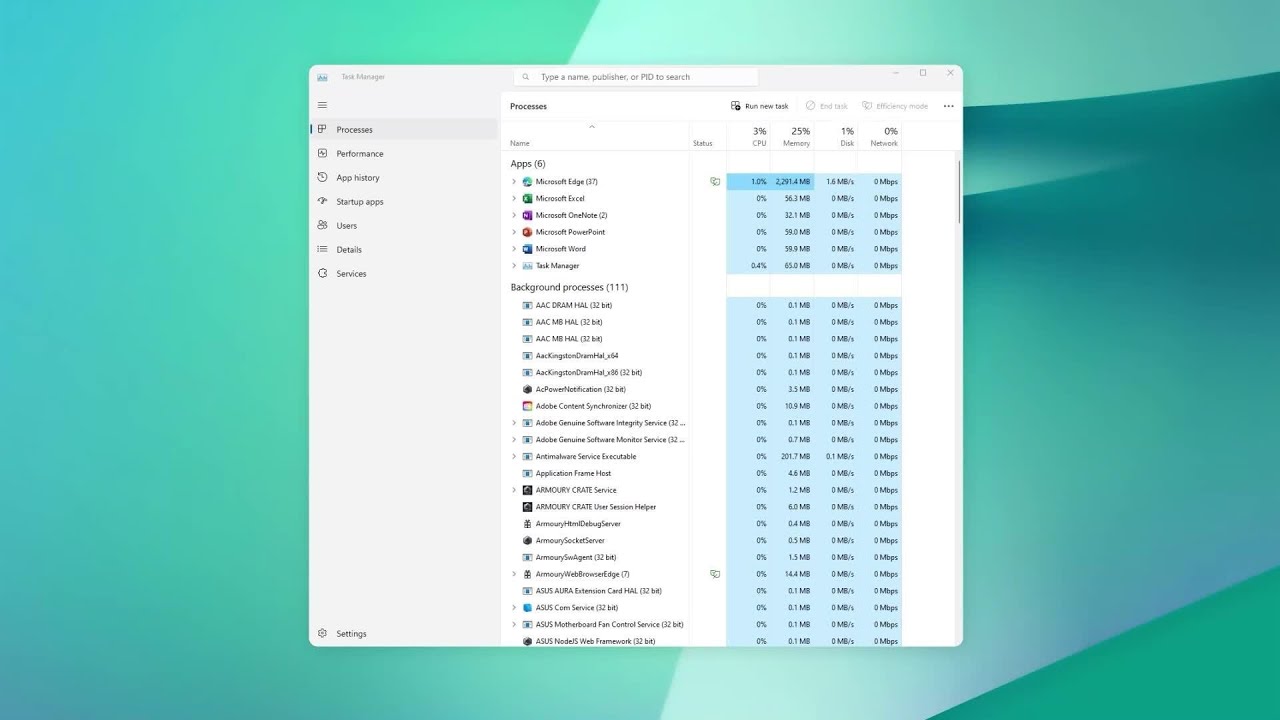The image size is (1280, 720).
Task: Open Task Manager Settings
Action: [403, 634]
